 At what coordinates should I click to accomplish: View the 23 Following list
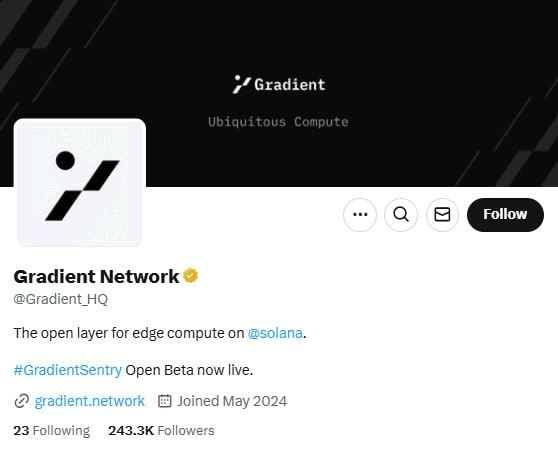click(x=52, y=430)
